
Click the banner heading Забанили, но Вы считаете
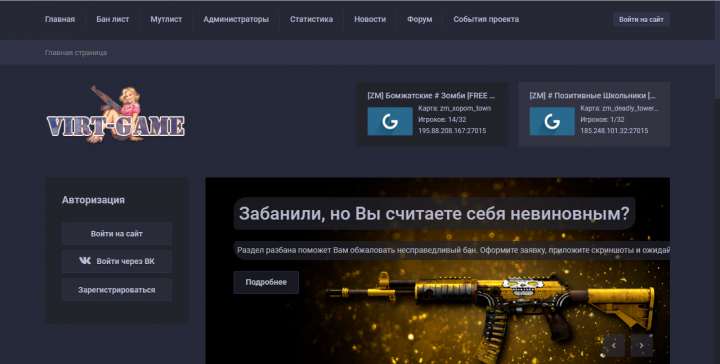click(x=434, y=213)
